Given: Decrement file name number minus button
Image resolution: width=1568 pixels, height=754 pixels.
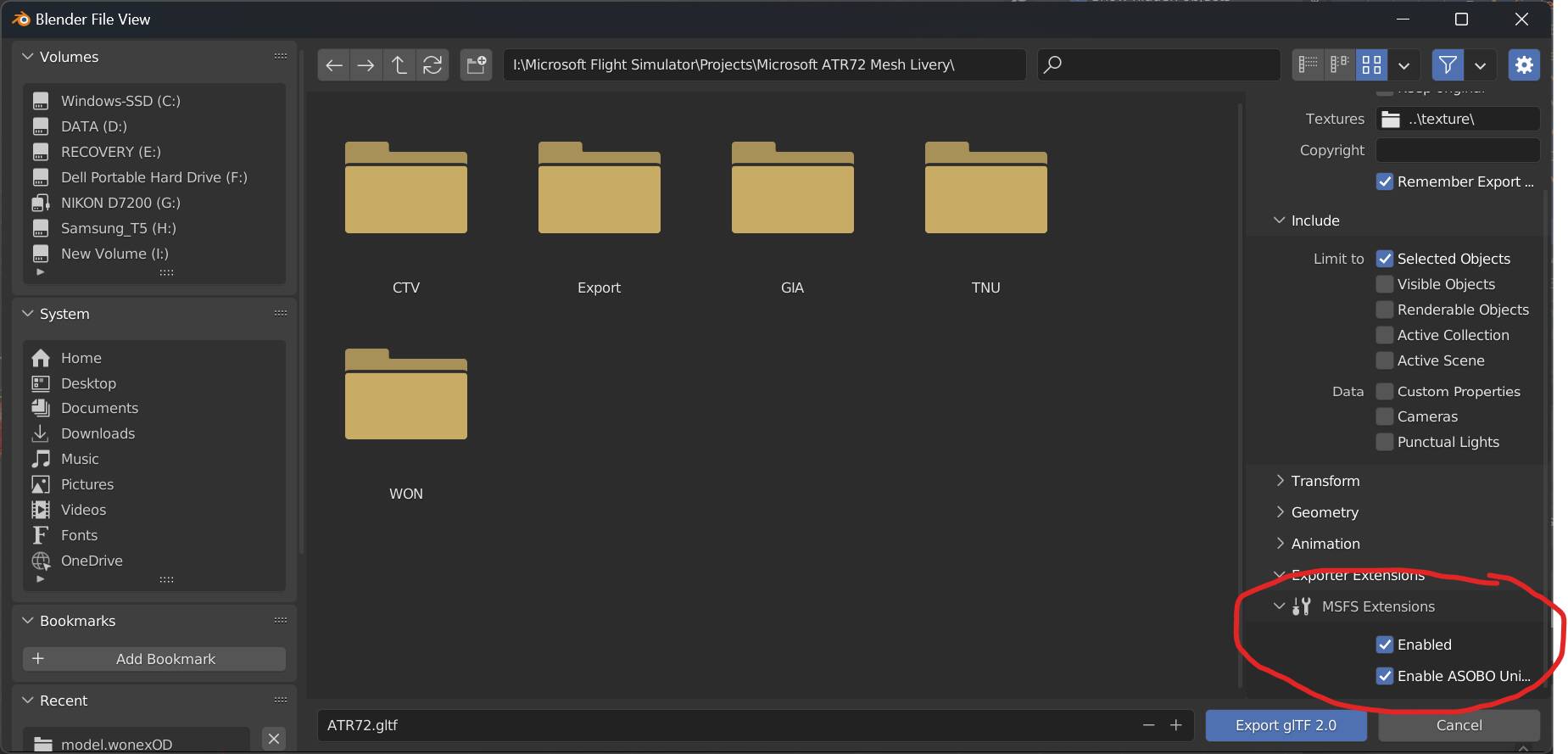Looking at the screenshot, I should click(x=1149, y=725).
